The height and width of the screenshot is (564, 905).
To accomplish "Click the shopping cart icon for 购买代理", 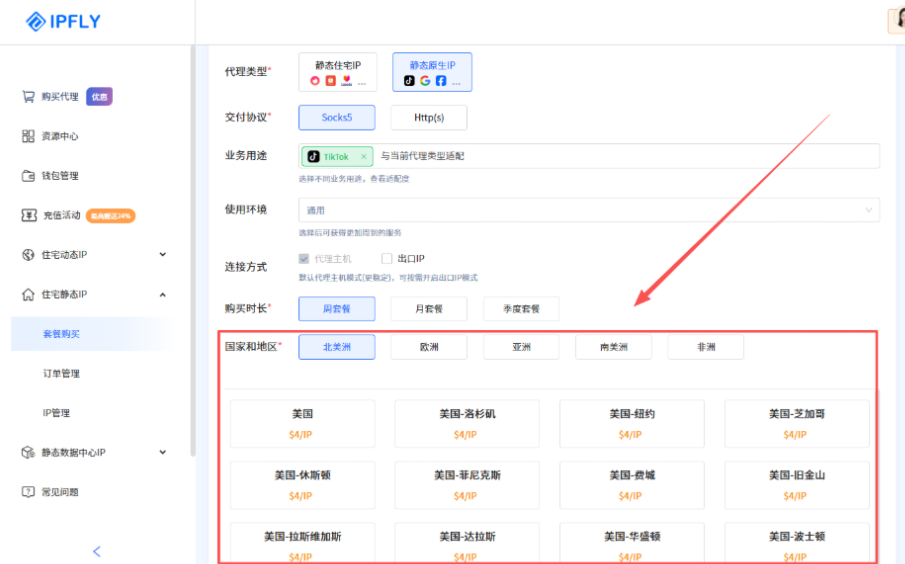I will [x=28, y=96].
